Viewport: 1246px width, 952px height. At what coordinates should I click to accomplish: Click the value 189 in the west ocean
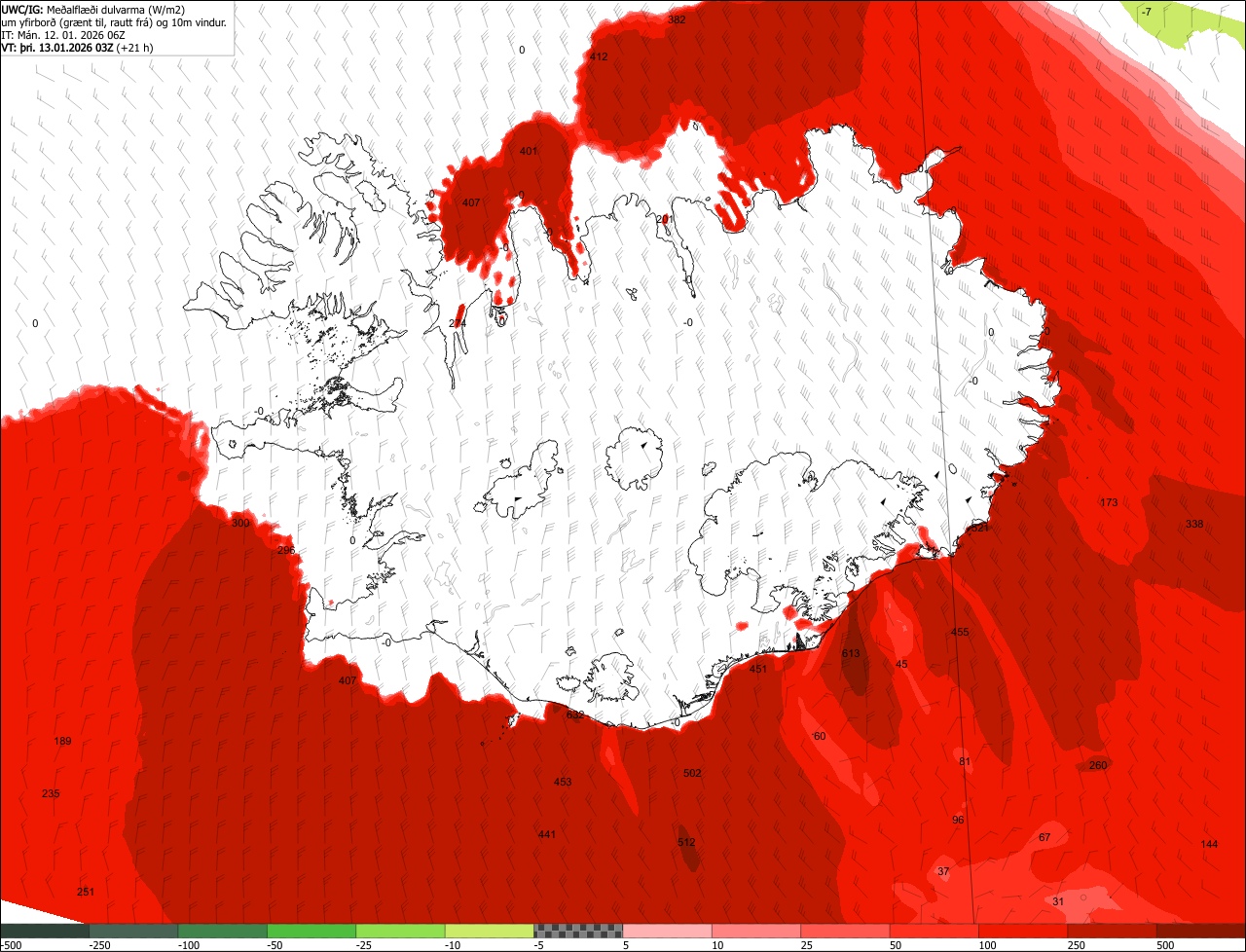click(62, 741)
